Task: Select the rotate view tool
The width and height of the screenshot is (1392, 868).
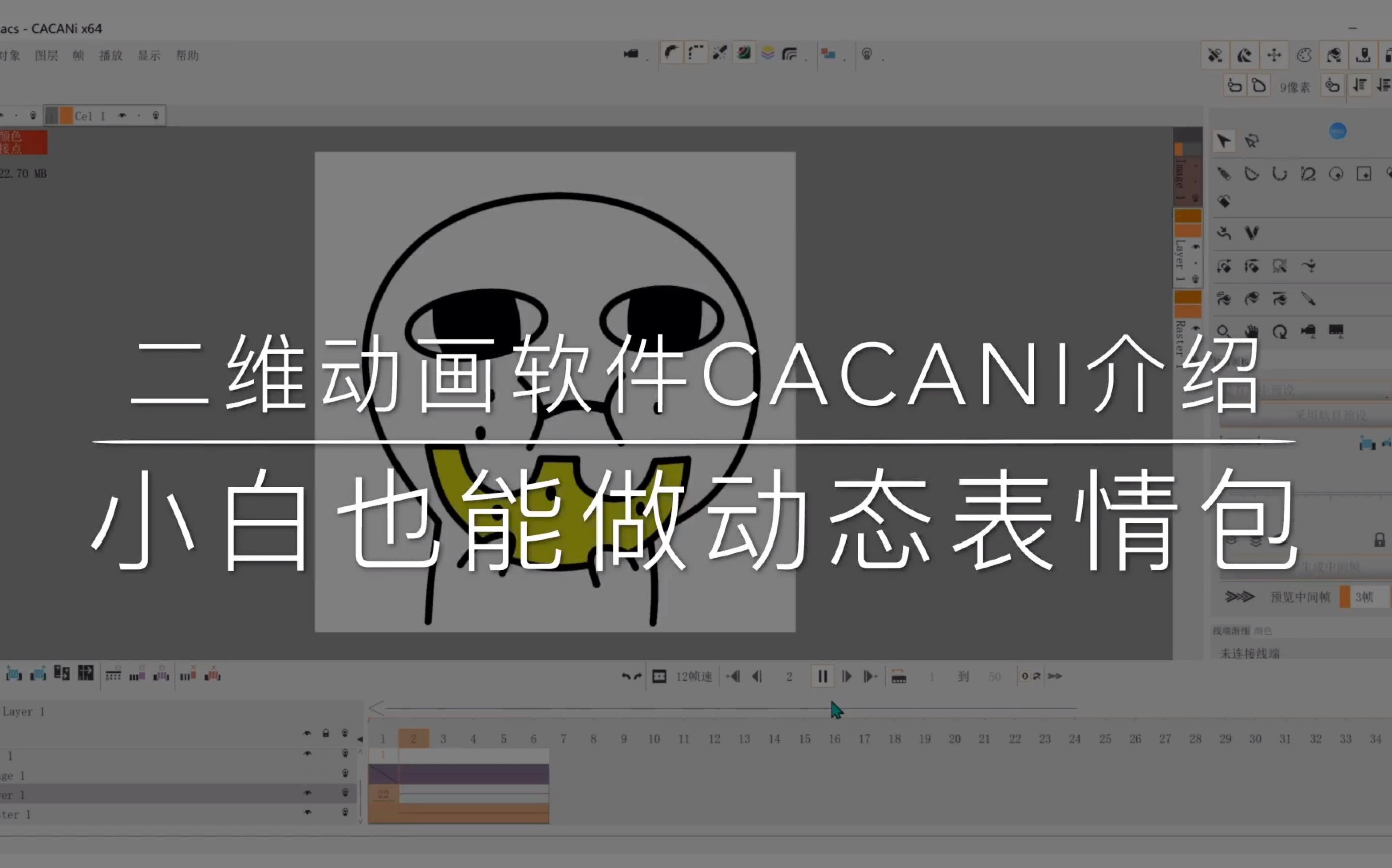Action: 1279,331
